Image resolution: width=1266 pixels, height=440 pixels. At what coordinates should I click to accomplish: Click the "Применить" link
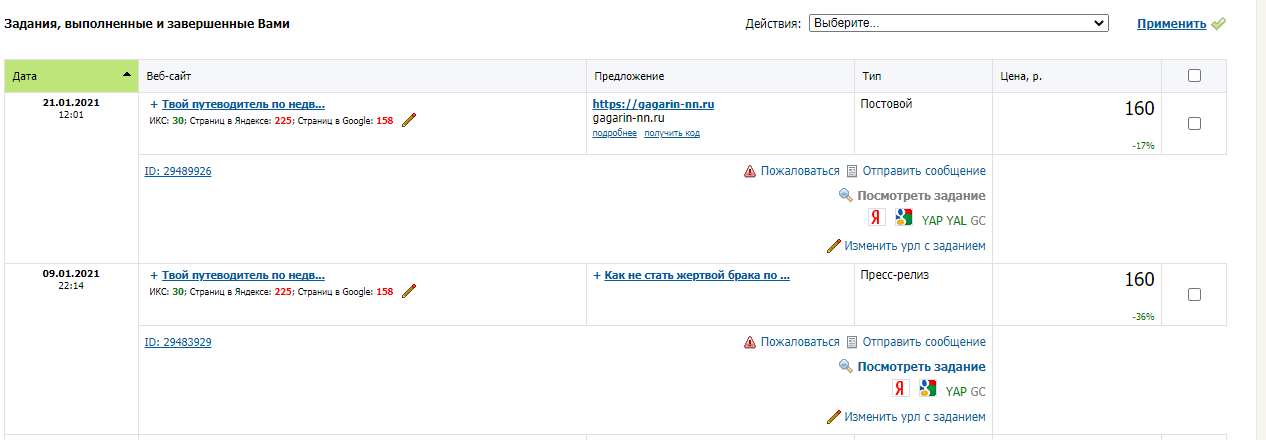[x=1171, y=24]
